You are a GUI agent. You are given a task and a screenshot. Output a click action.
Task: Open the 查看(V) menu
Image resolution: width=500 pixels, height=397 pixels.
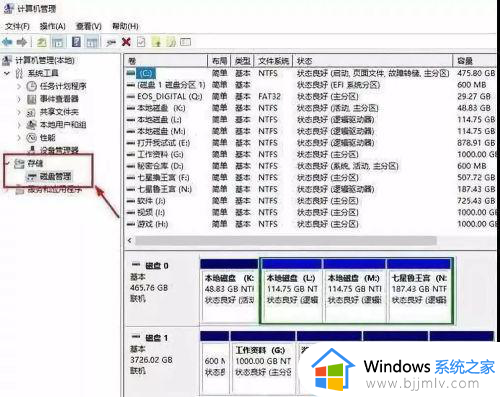click(89, 26)
